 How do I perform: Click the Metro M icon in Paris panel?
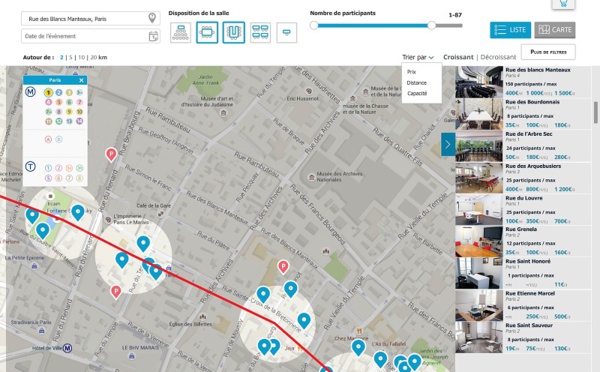click(x=31, y=92)
